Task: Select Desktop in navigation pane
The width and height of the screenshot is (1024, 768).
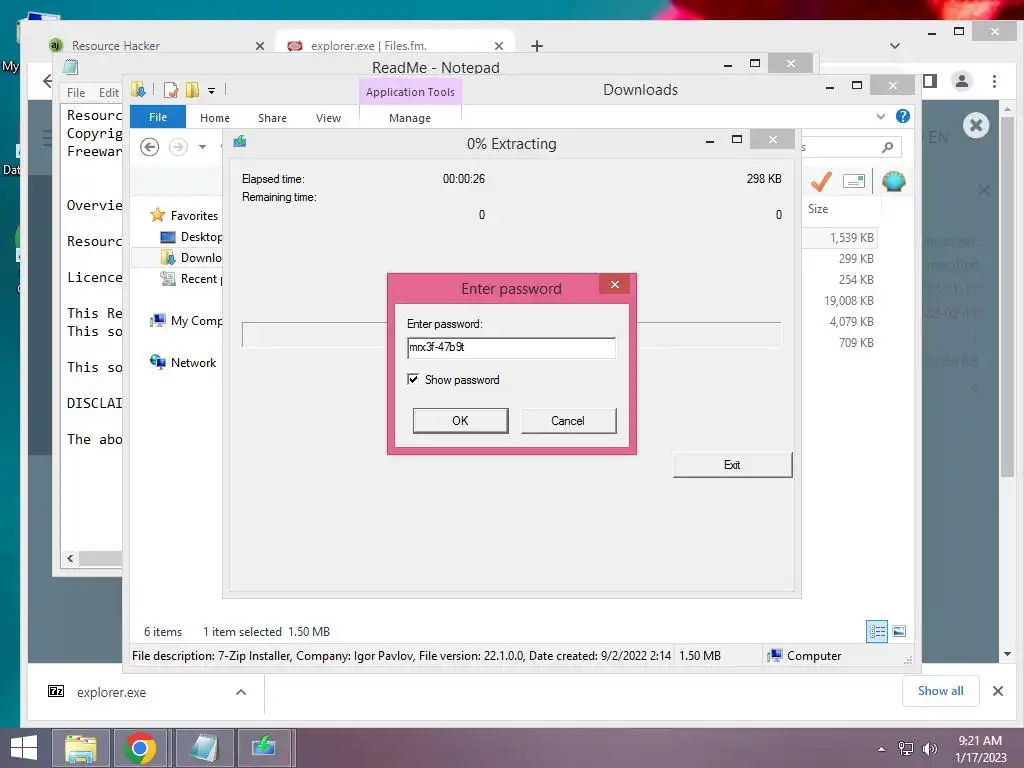Action: click(x=191, y=236)
